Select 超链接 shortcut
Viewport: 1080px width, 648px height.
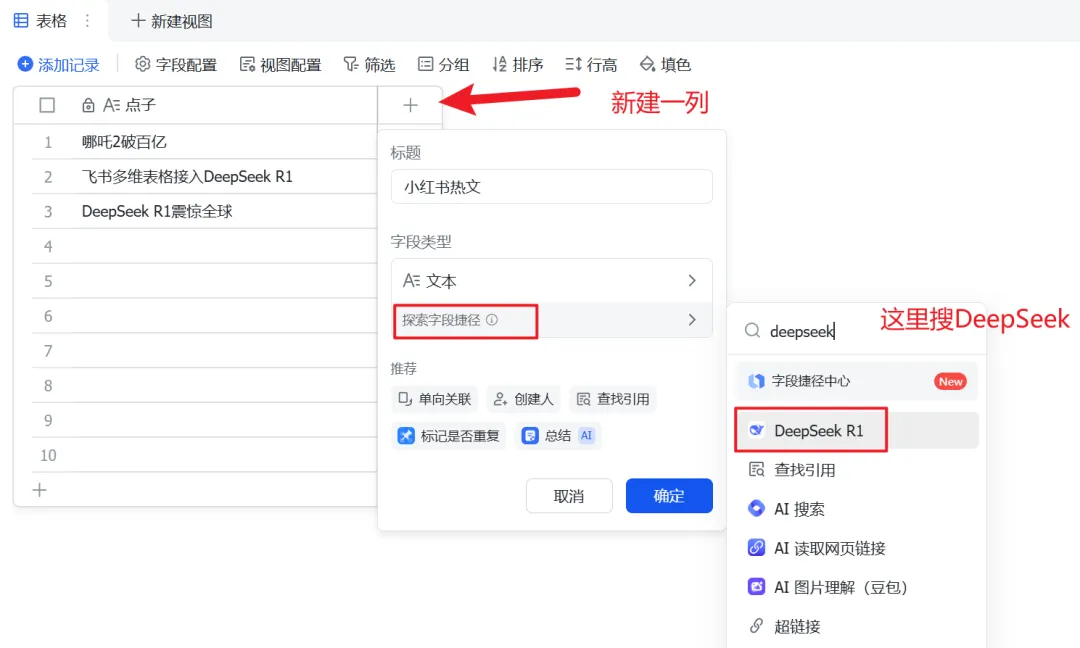pyautogui.click(x=857, y=627)
